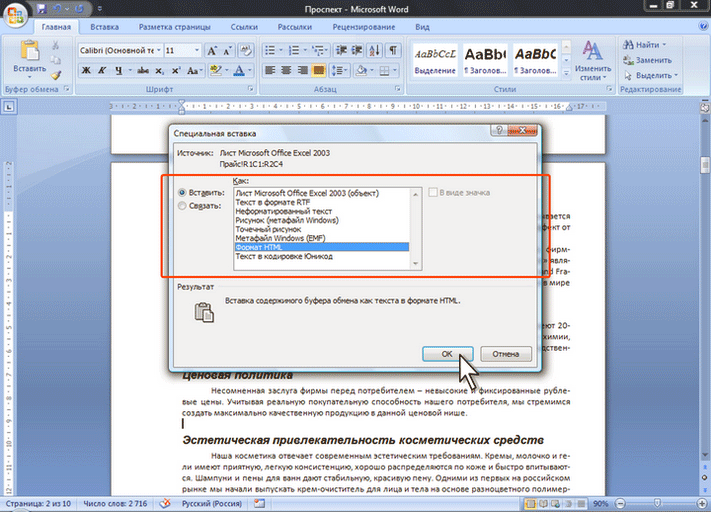The width and height of the screenshot is (711, 512).
Task: Click the increase indent icon
Action: pyautogui.click(x=357, y=50)
